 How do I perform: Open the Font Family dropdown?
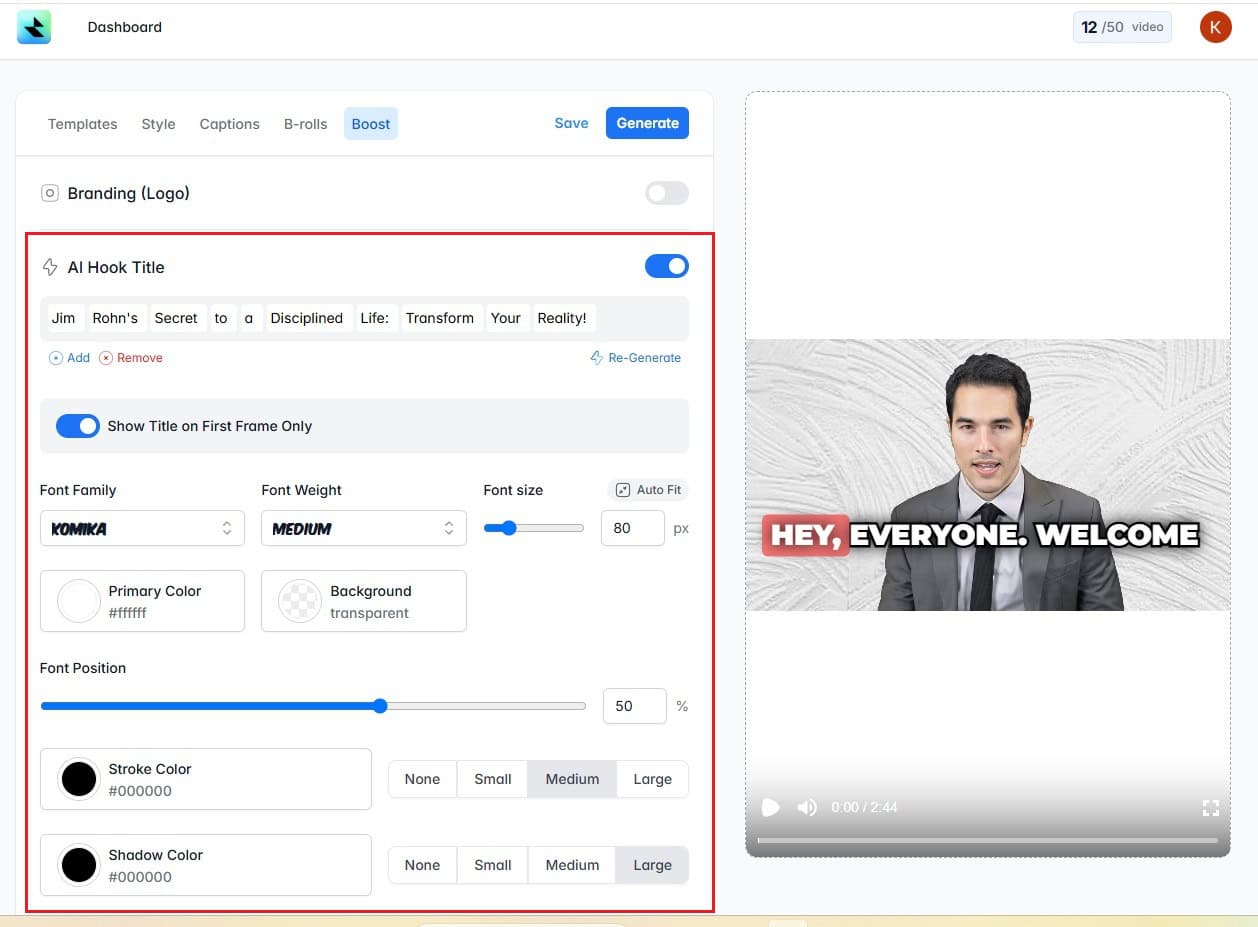(142, 528)
